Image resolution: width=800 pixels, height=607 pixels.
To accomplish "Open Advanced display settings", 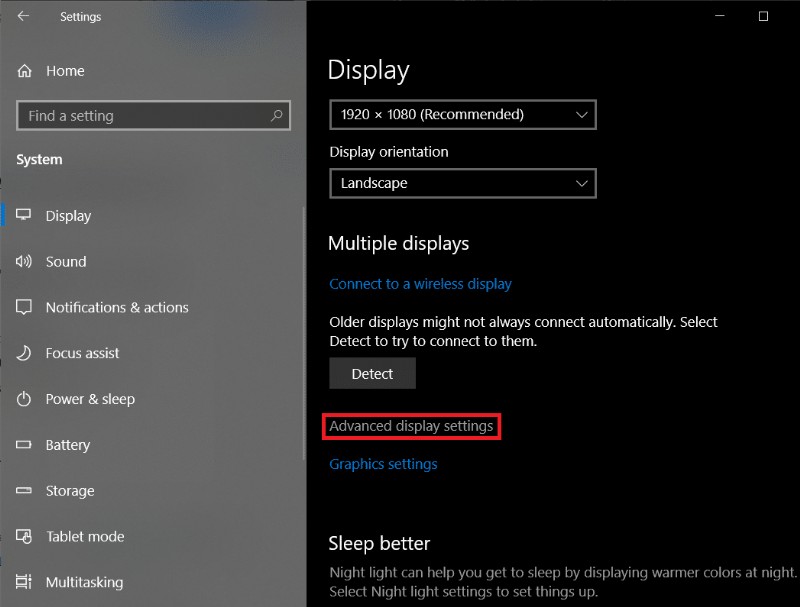I will tap(412, 426).
